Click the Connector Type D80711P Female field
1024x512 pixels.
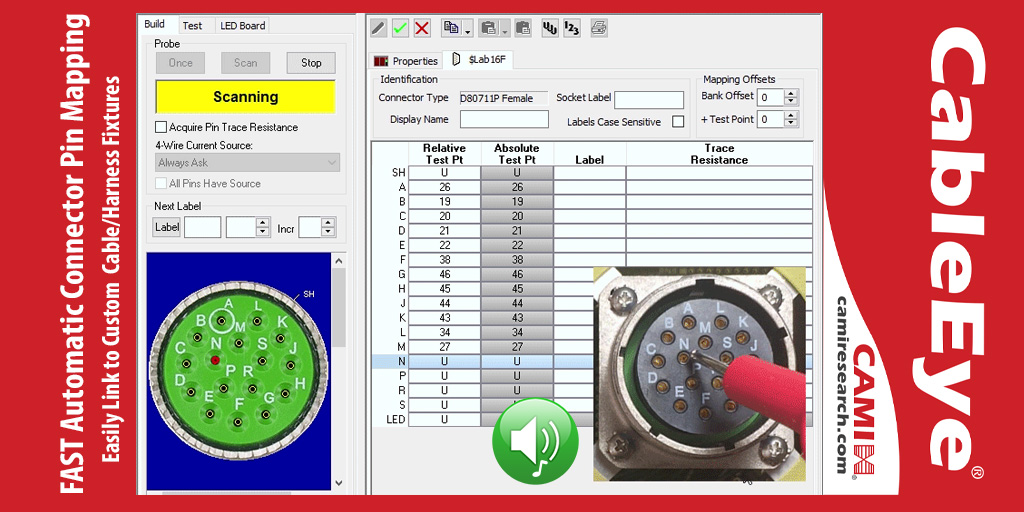tap(504, 99)
